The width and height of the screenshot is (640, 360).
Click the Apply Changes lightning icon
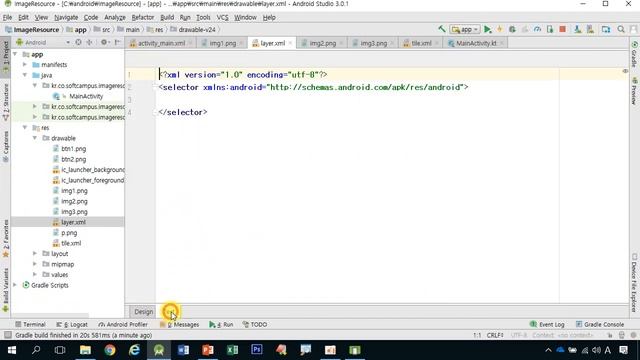click(500, 29)
